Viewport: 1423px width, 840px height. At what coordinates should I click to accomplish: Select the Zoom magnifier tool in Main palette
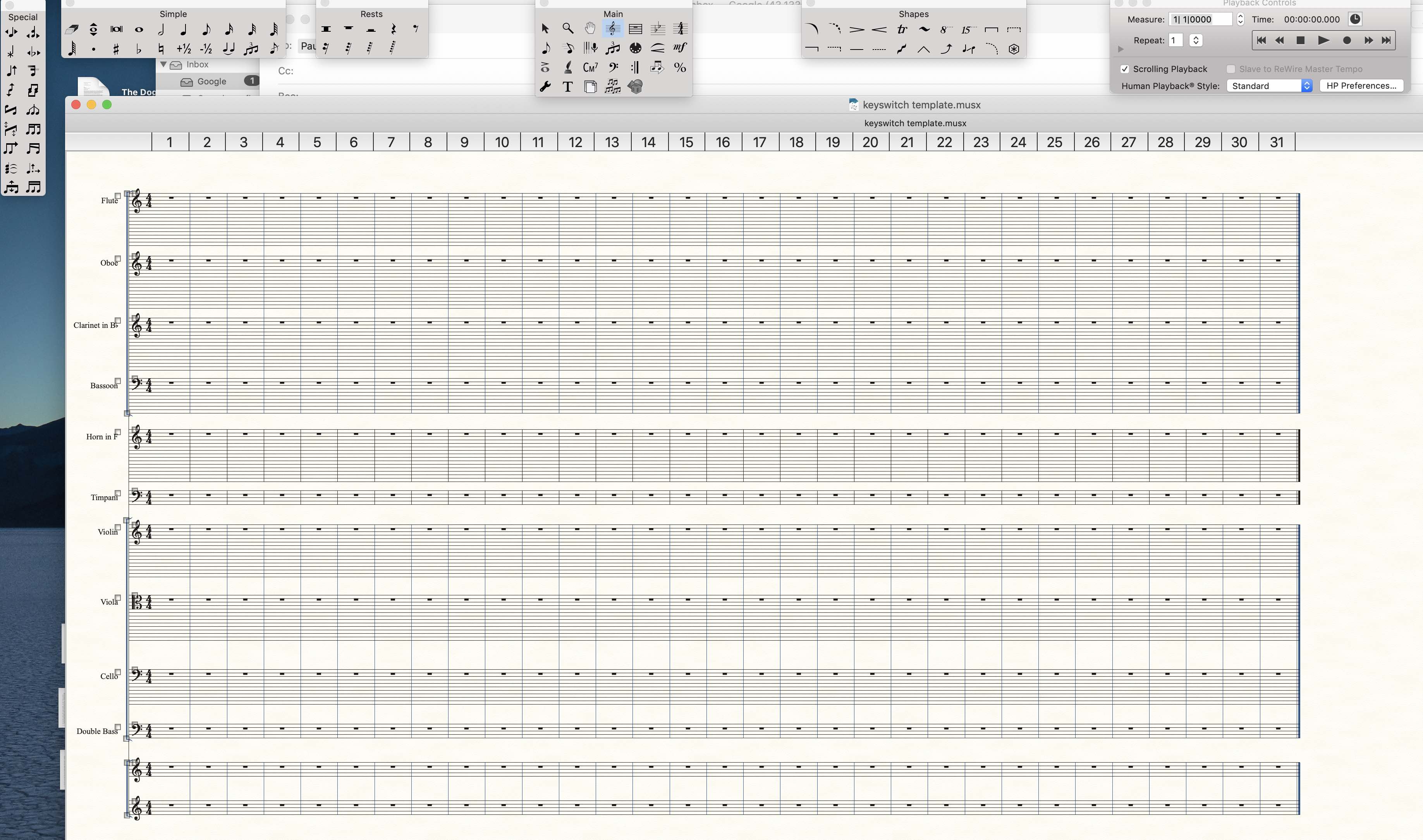pyautogui.click(x=567, y=28)
